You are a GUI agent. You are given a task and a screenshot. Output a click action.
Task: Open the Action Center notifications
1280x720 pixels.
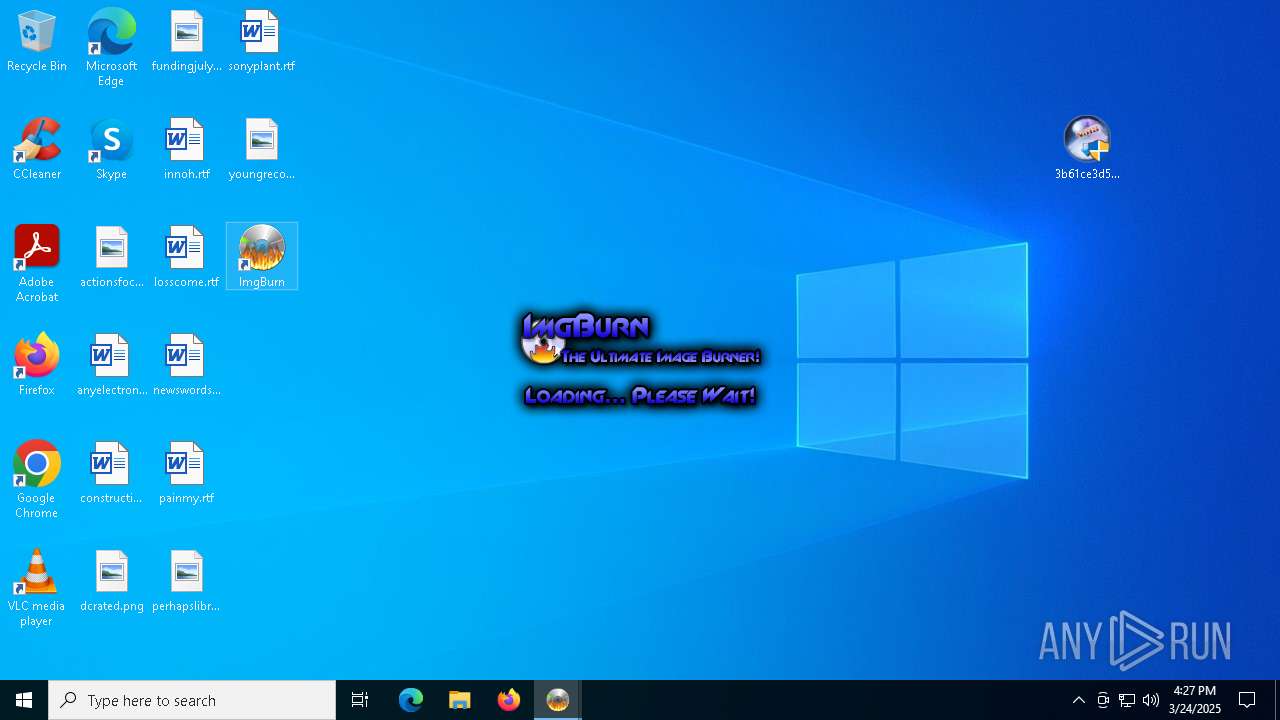click(1247, 700)
